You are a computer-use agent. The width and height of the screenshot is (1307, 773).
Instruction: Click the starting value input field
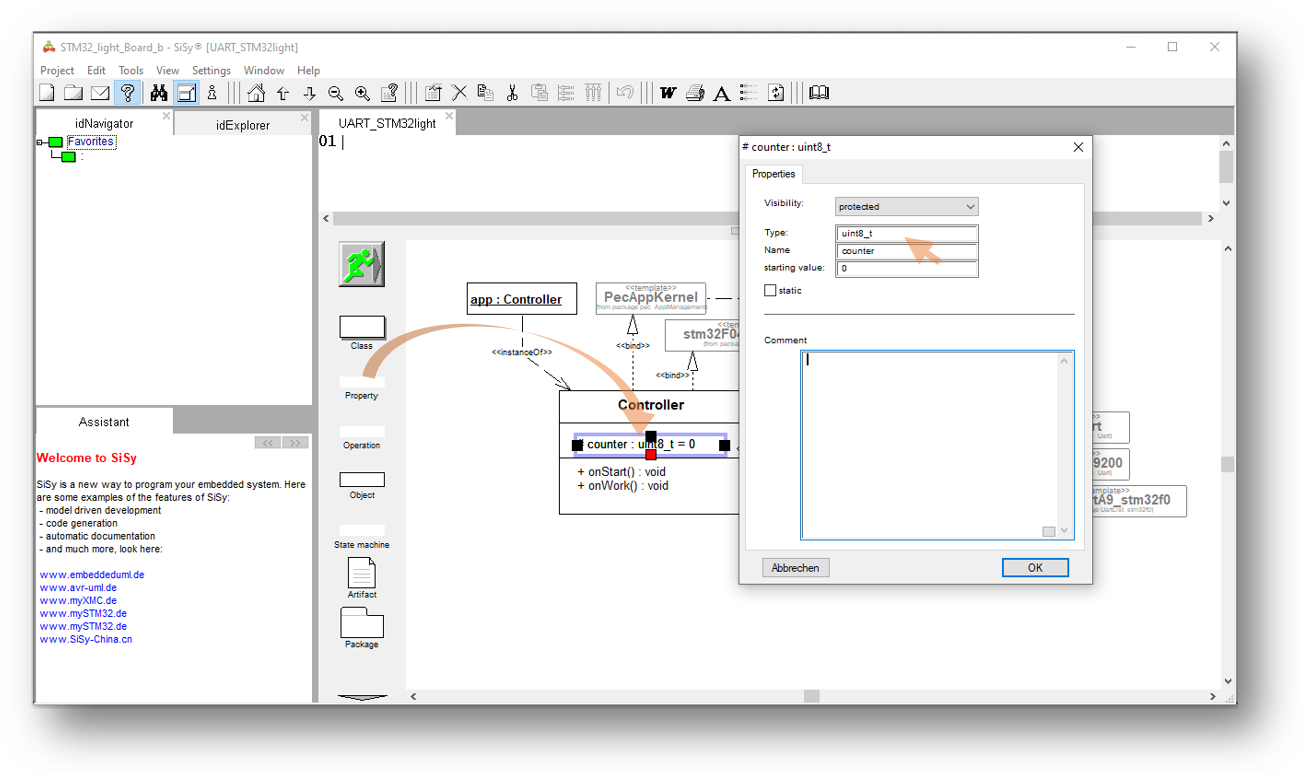pyautogui.click(x=906, y=268)
